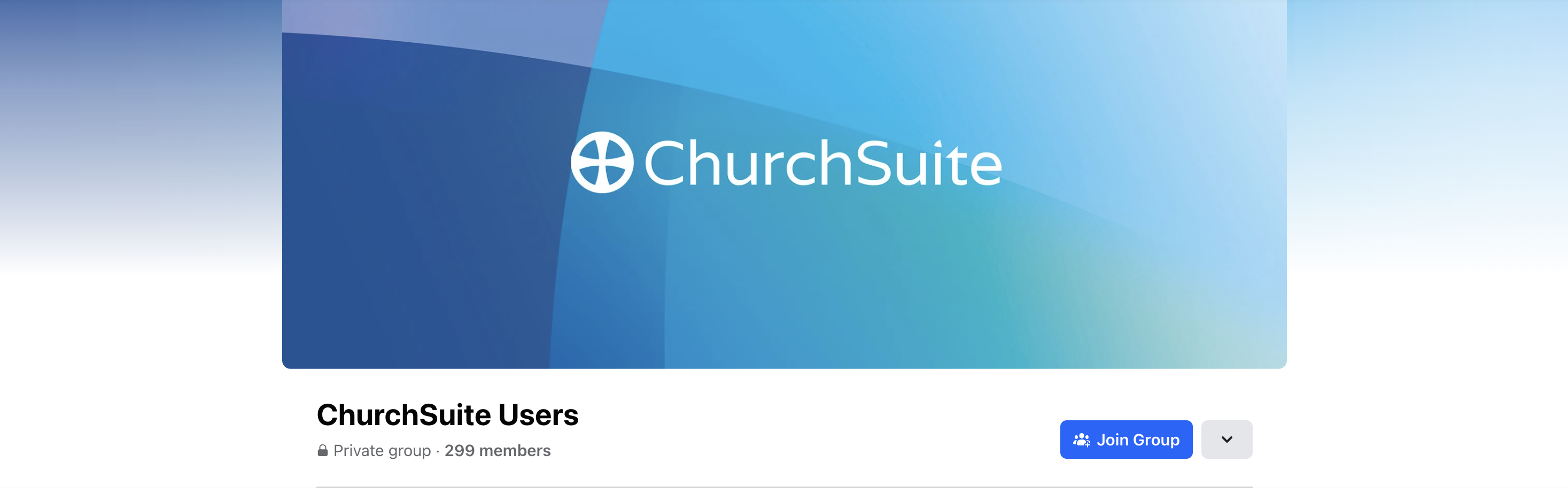Click the lock icon beside Private group
Image resolution: width=1568 pixels, height=493 pixels.
click(323, 450)
